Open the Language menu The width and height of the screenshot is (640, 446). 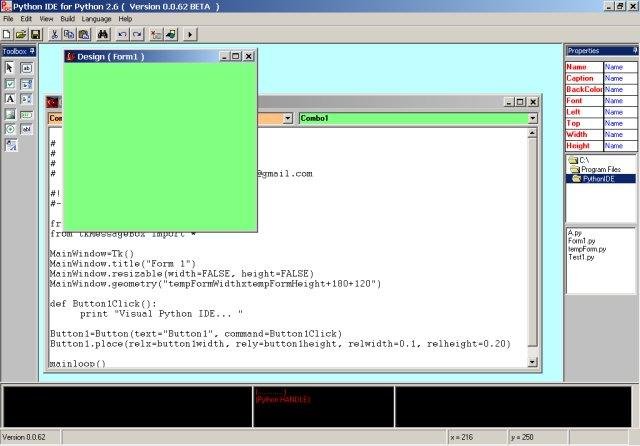[x=96, y=19]
